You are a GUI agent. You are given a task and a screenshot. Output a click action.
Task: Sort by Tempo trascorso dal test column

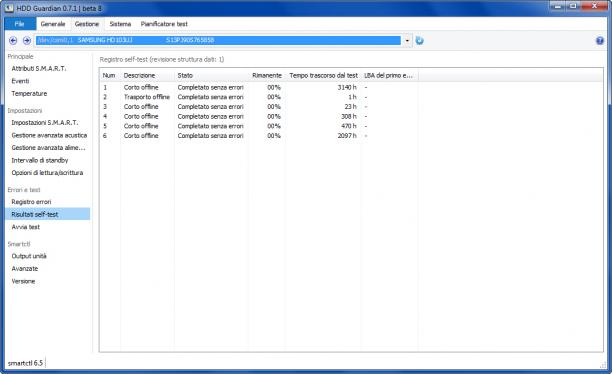pyautogui.click(x=323, y=75)
